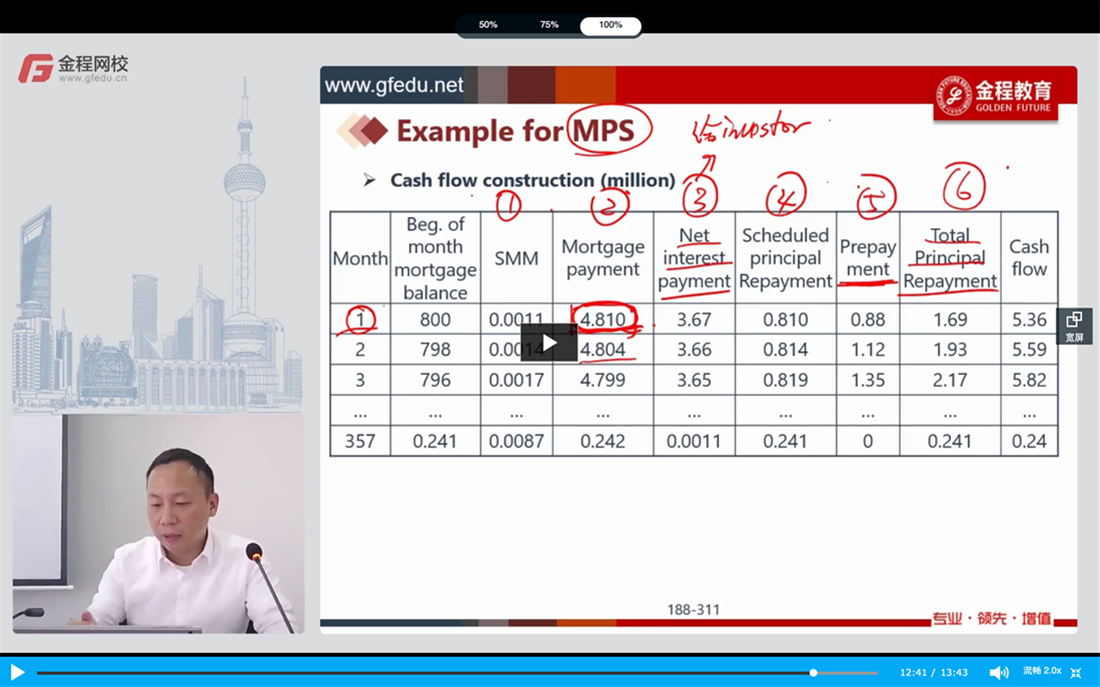Image resolution: width=1100 pixels, height=687 pixels.
Task: Click the large play overlay on the video
Action: pyautogui.click(x=549, y=342)
